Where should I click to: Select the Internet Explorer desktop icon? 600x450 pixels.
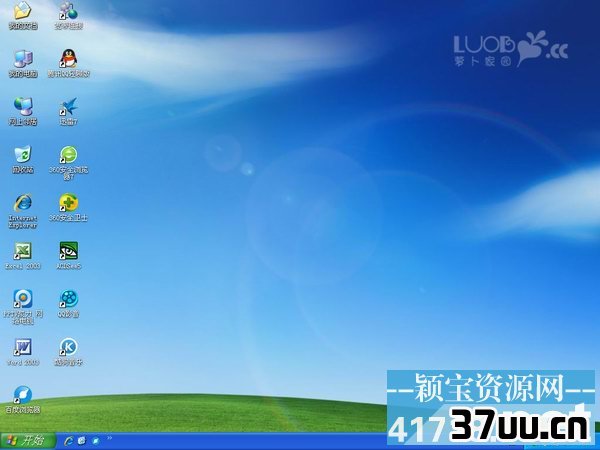tap(23, 203)
